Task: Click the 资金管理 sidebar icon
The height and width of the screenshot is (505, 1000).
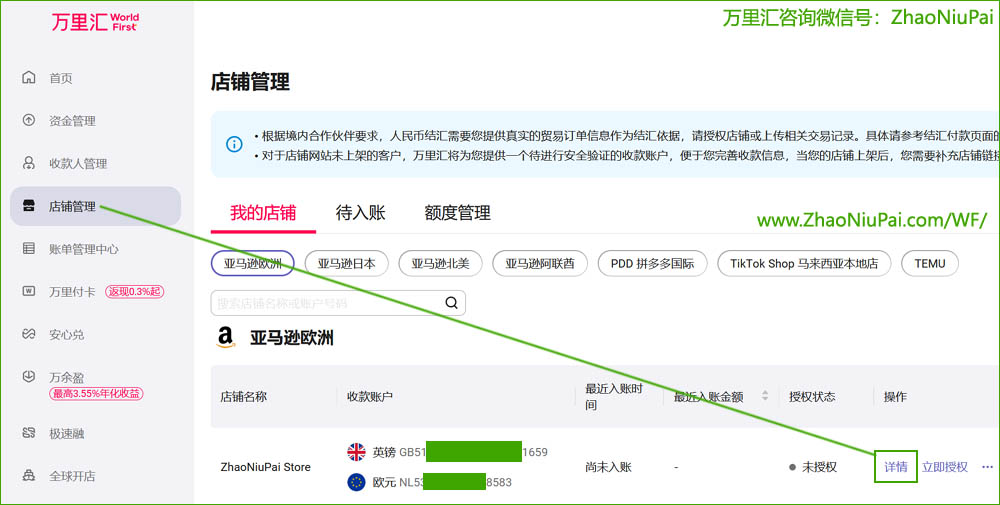Action: click(x=29, y=120)
